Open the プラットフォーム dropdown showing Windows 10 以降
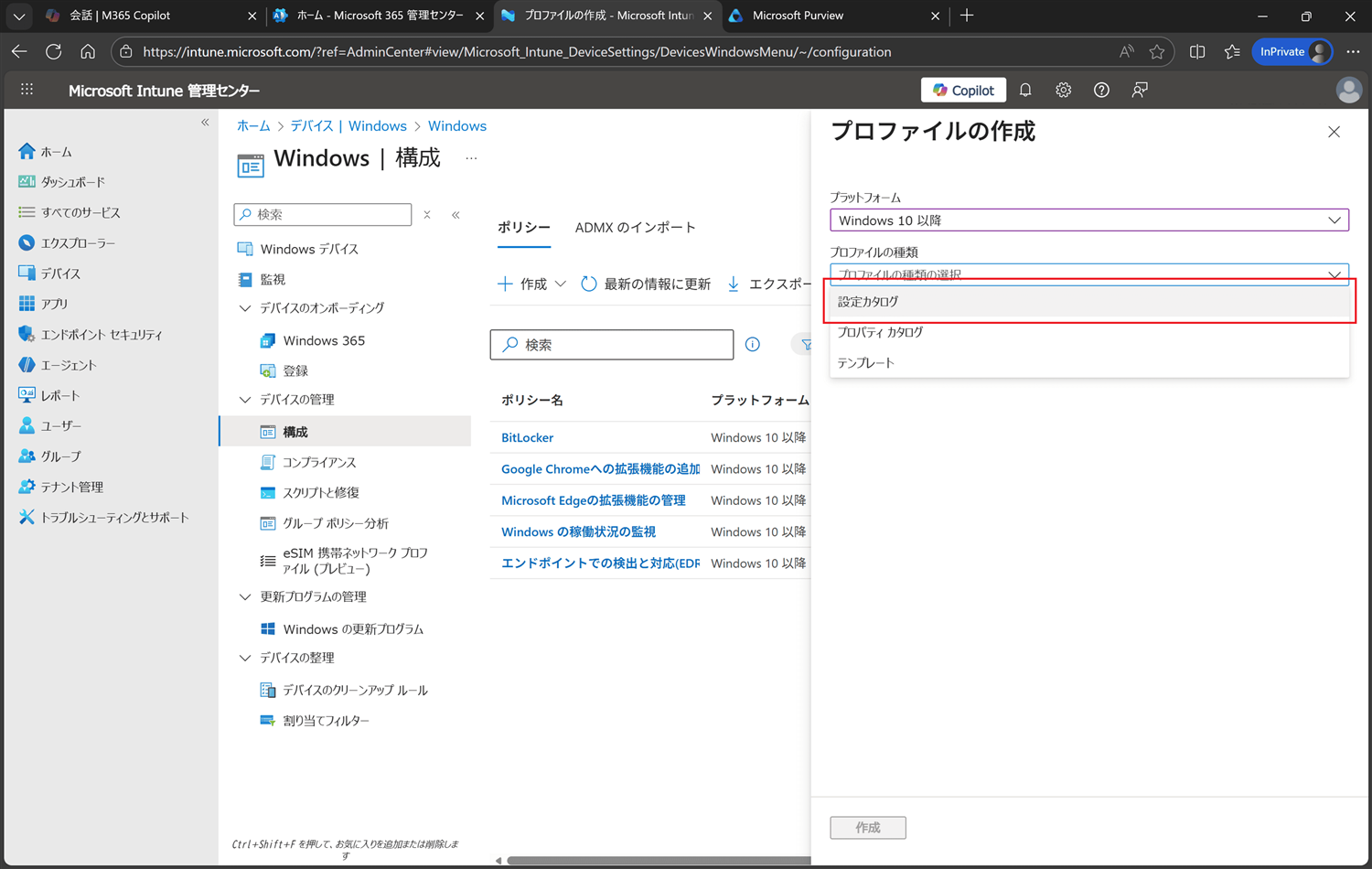 [x=1088, y=220]
